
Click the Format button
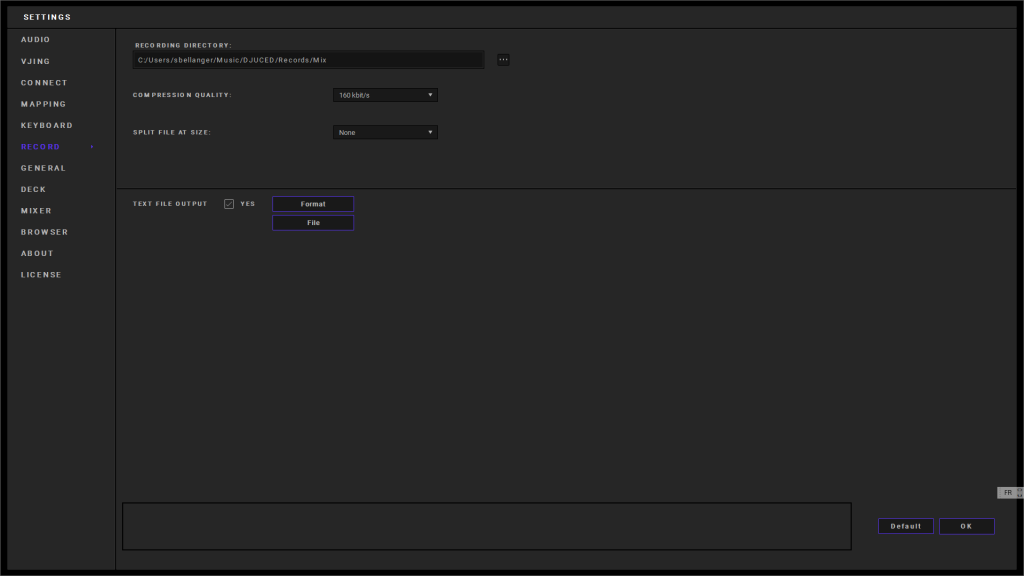313,204
